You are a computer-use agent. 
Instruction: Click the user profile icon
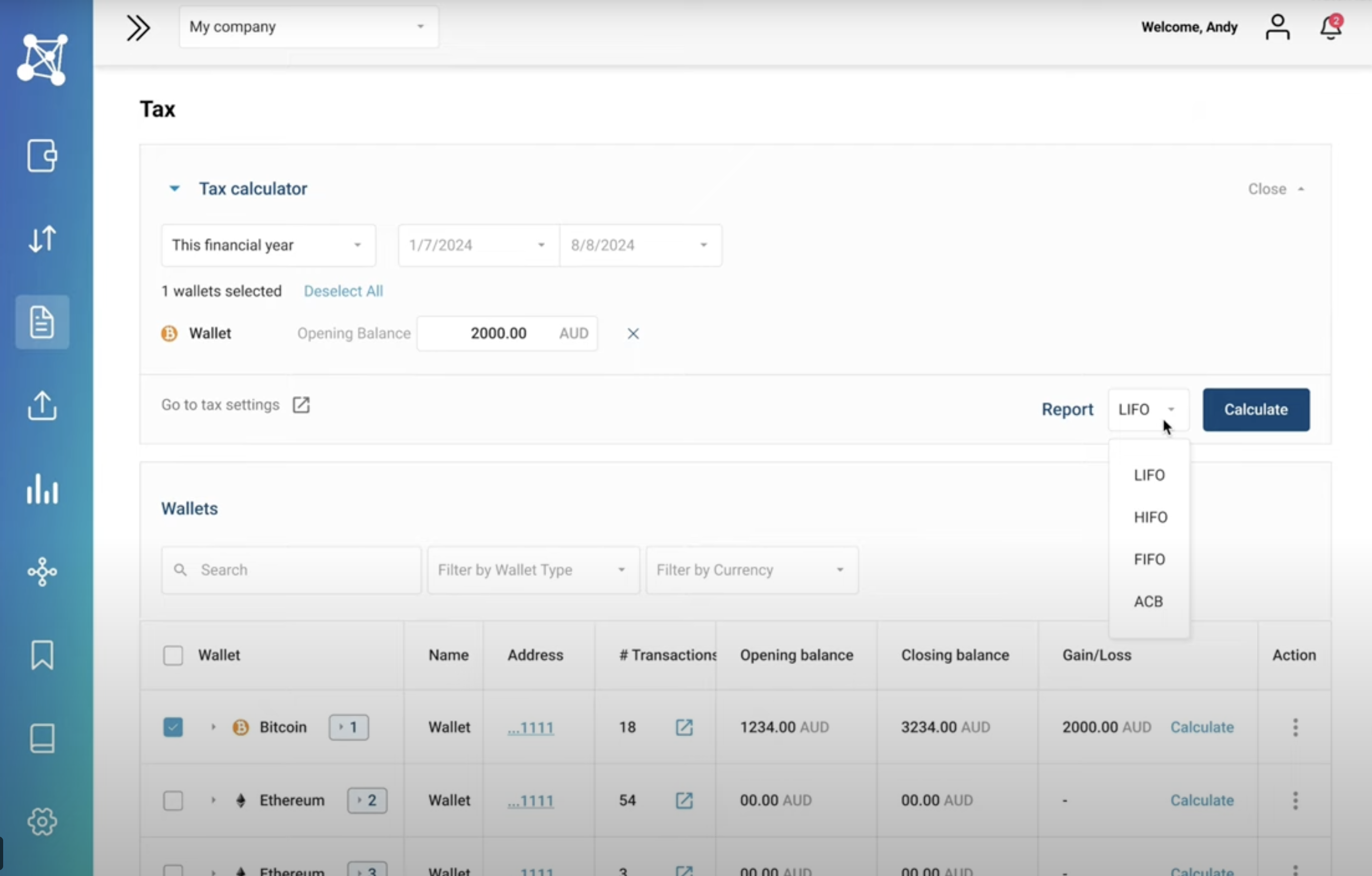click(1277, 27)
